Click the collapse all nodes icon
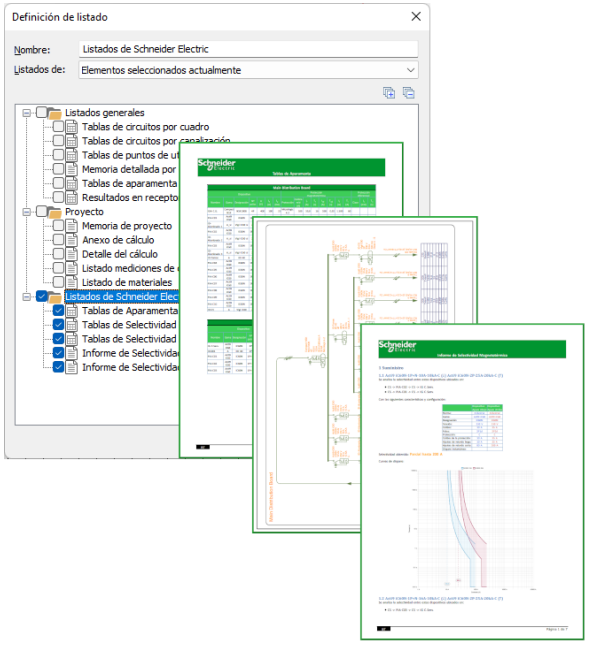Image resolution: width=589 pixels, height=645 pixels. click(408, 93)
